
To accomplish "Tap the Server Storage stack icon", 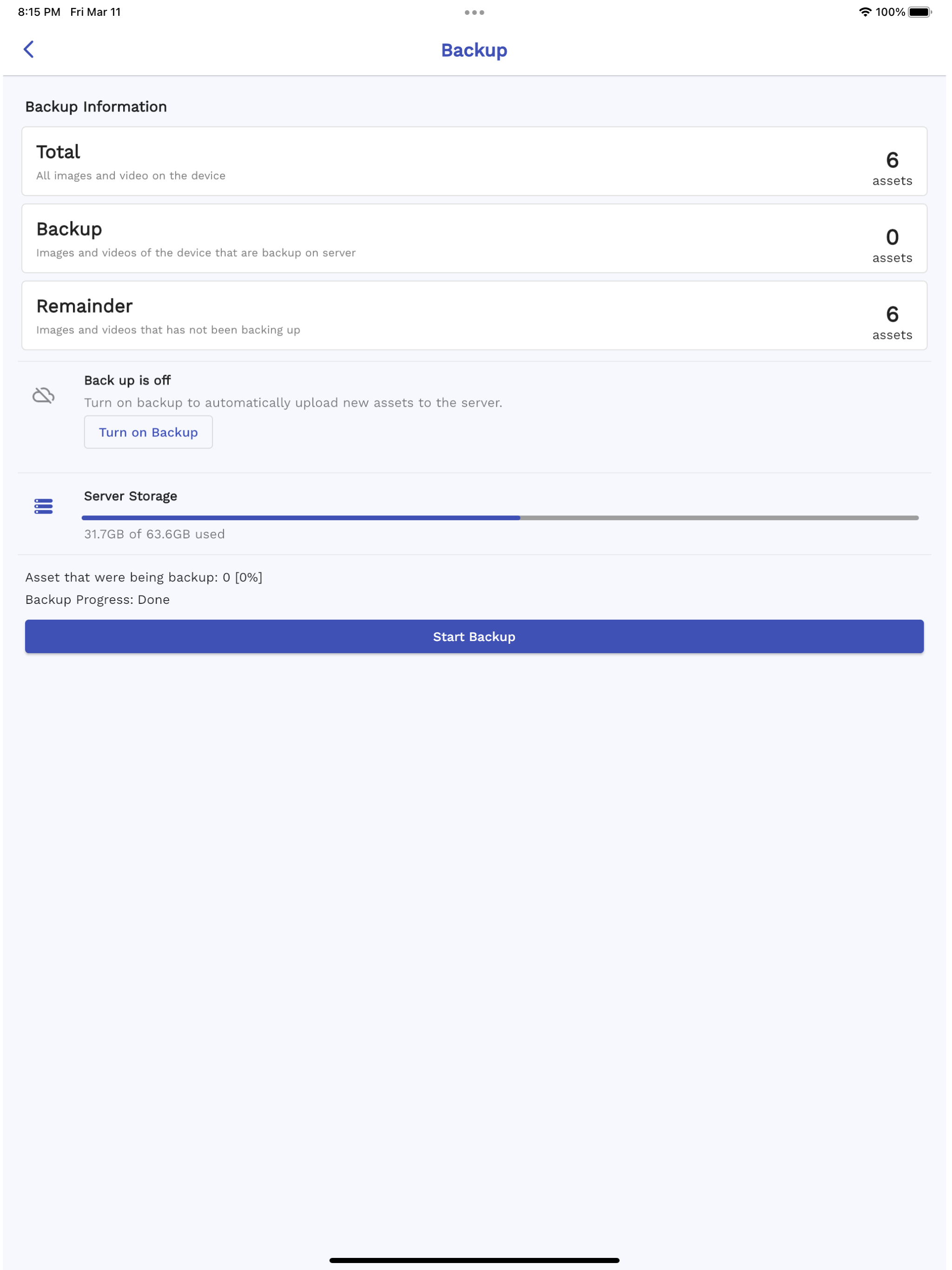I will point(43,506).
